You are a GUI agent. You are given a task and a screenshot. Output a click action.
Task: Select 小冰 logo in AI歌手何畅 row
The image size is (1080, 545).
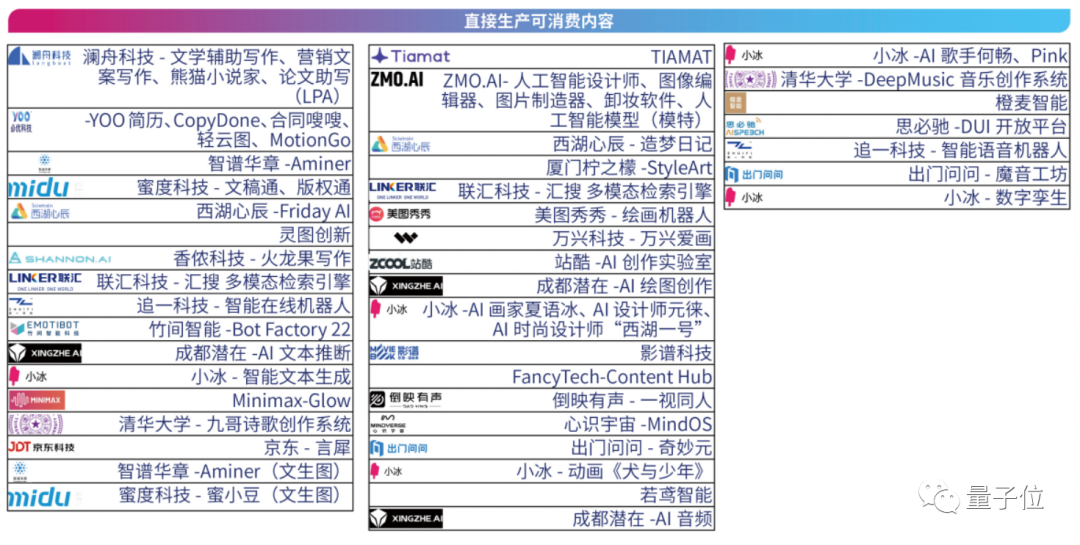[x=745, y=55]
